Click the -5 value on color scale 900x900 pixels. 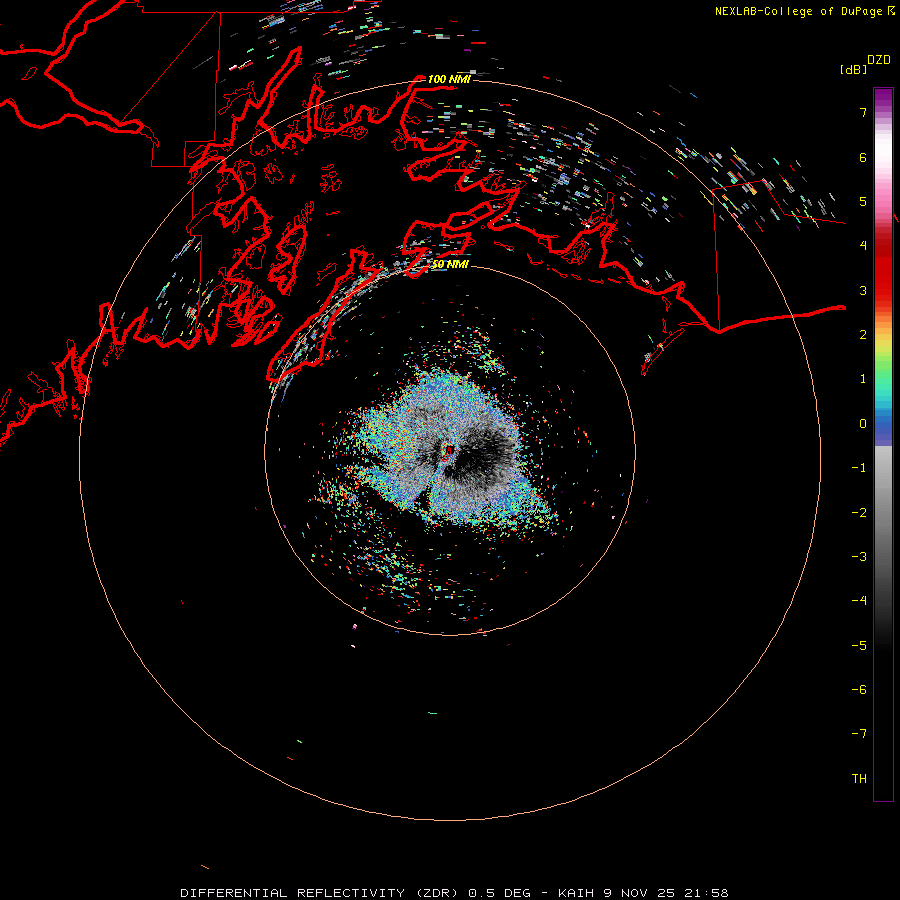tap(859, 646)
